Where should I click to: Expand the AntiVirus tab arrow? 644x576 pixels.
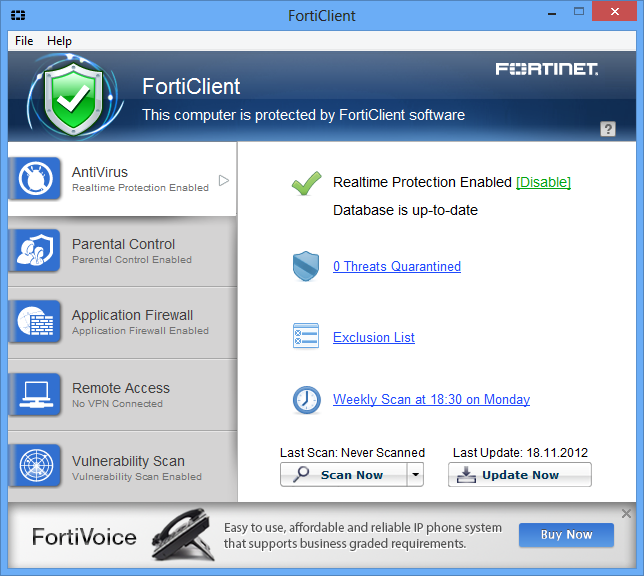pos(224,180)
